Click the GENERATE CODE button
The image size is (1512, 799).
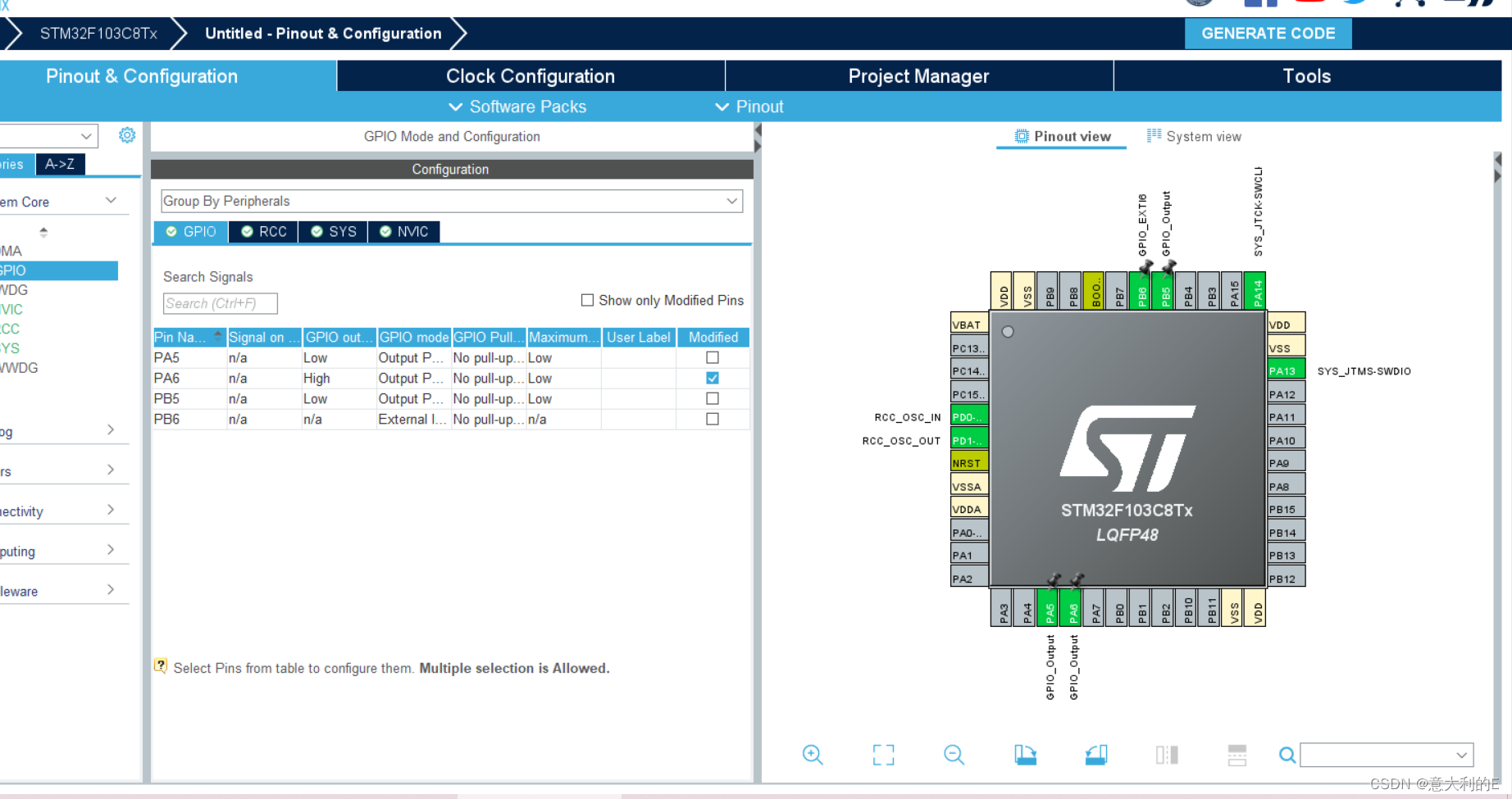1268,34
